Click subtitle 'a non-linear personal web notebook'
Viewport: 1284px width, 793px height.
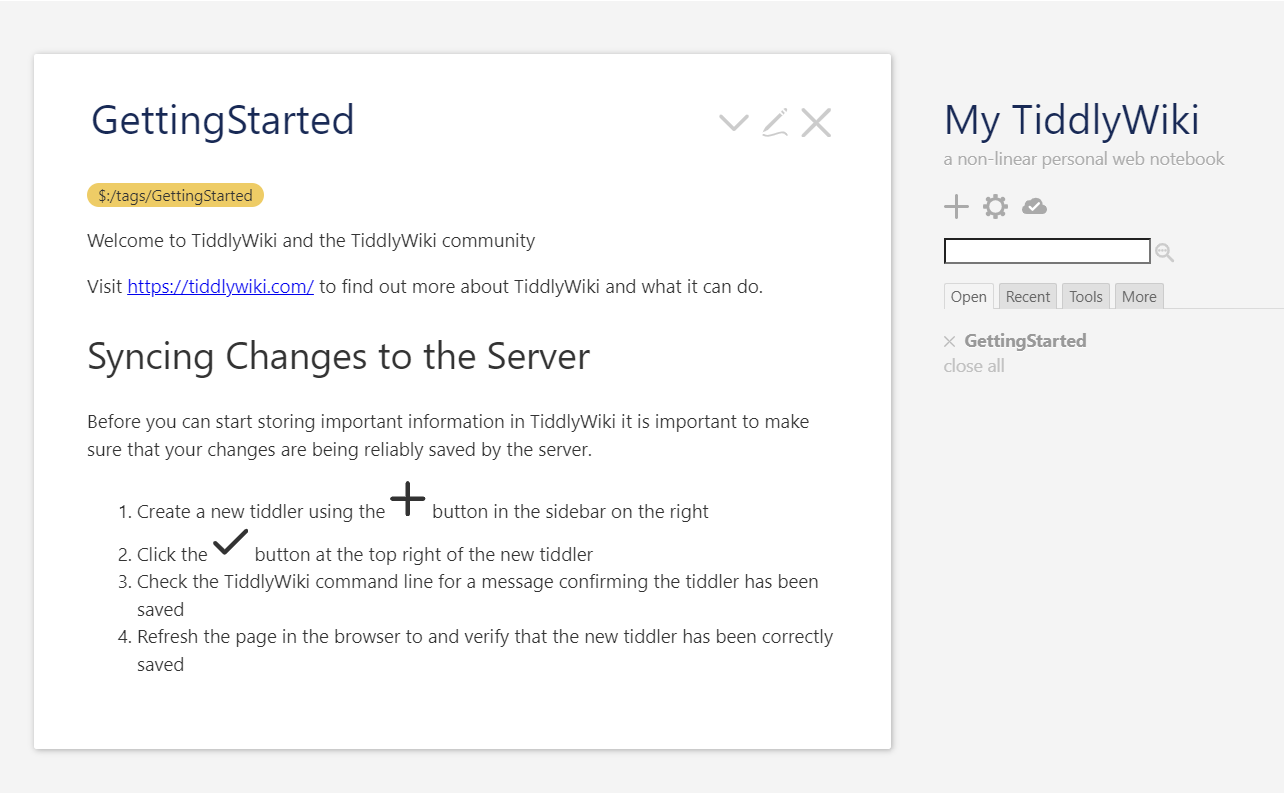[x=1084, y=159]
